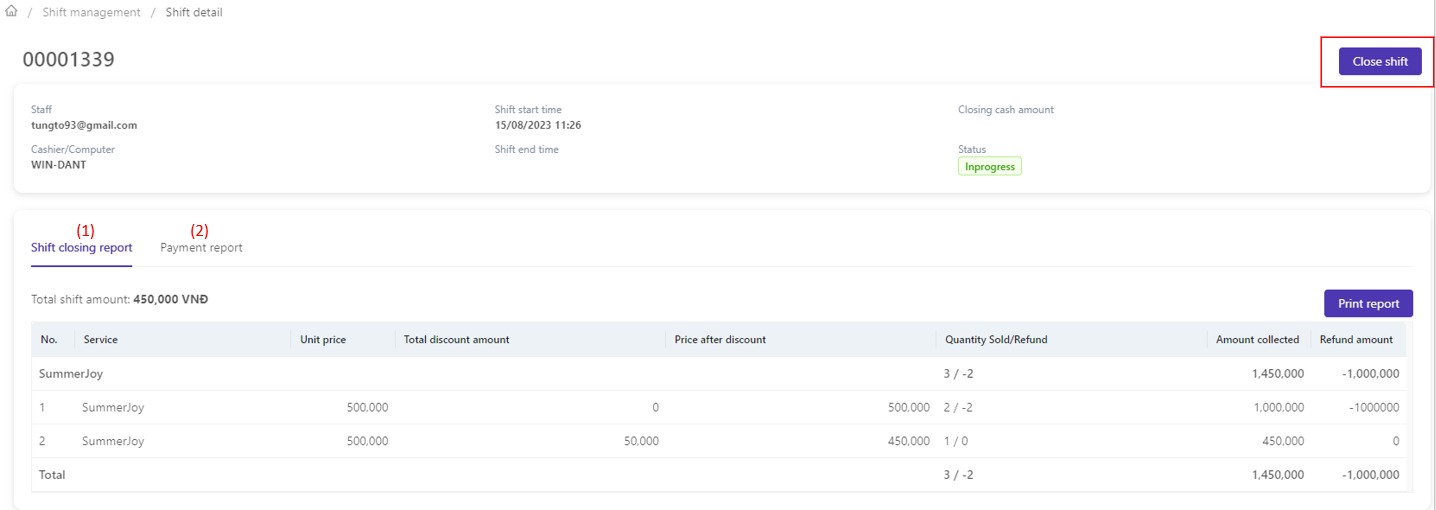Click the Shift detail breadcrumb

coord(194,13)
